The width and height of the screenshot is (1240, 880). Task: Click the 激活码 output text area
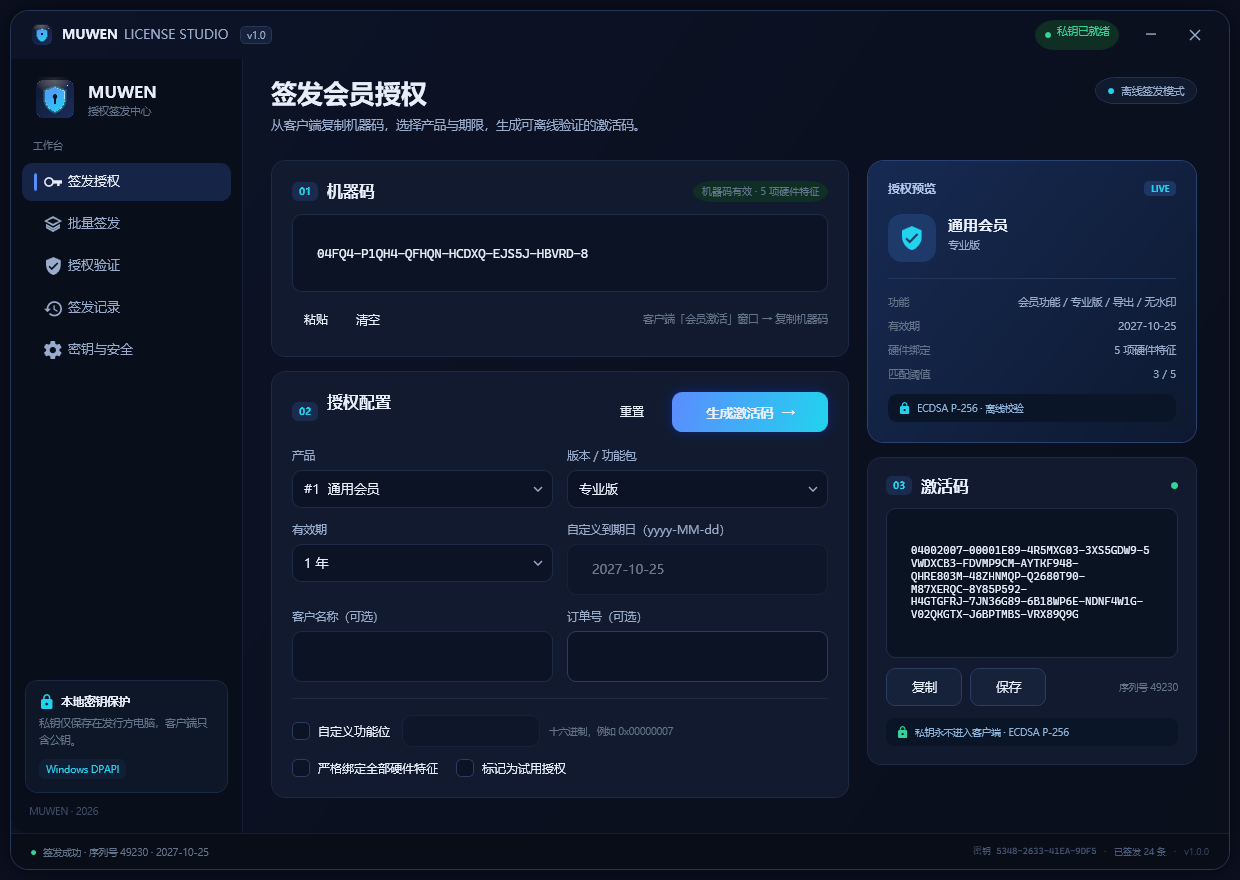[x=1032, y=583]
